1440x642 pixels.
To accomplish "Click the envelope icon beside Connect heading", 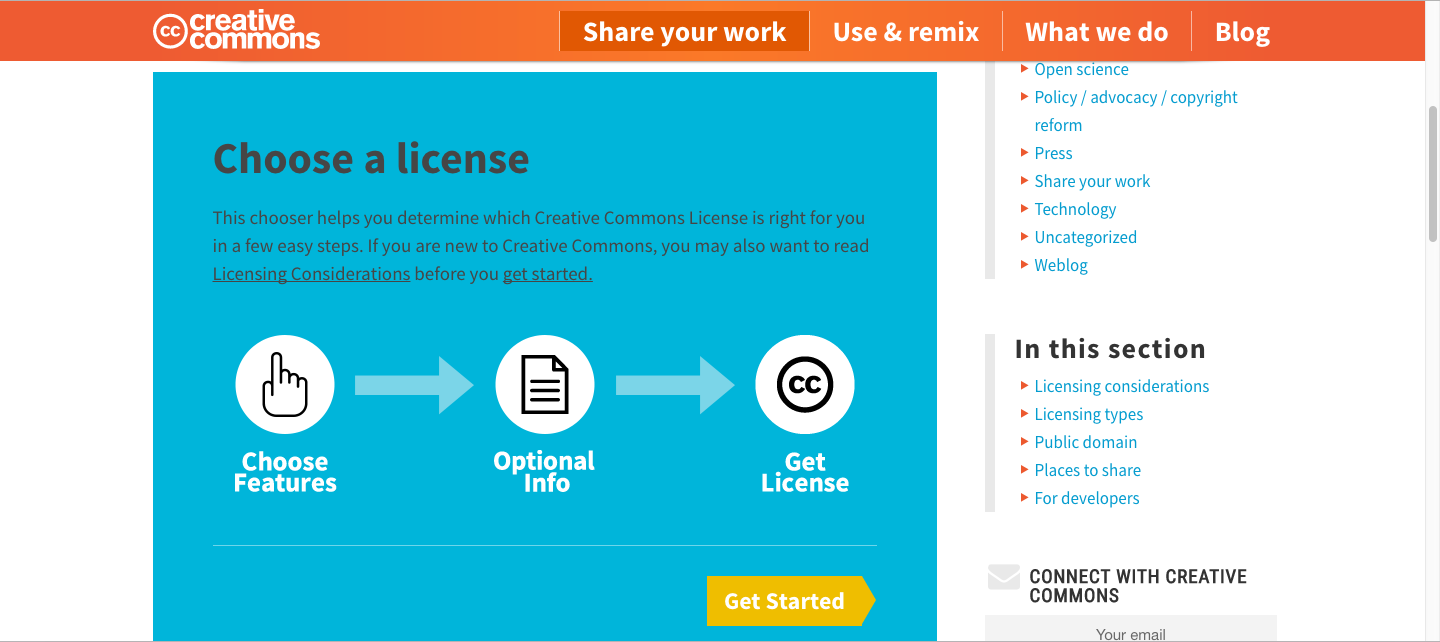I will point(1003,577).
